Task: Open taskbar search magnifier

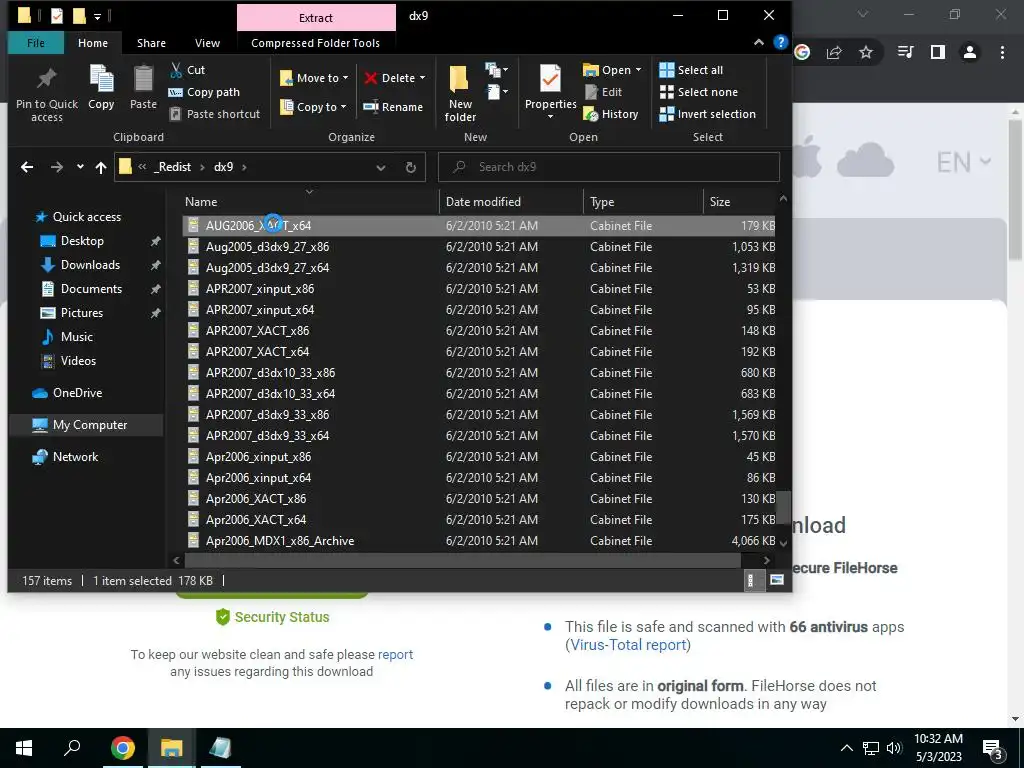Action: (x=72, y=748)
